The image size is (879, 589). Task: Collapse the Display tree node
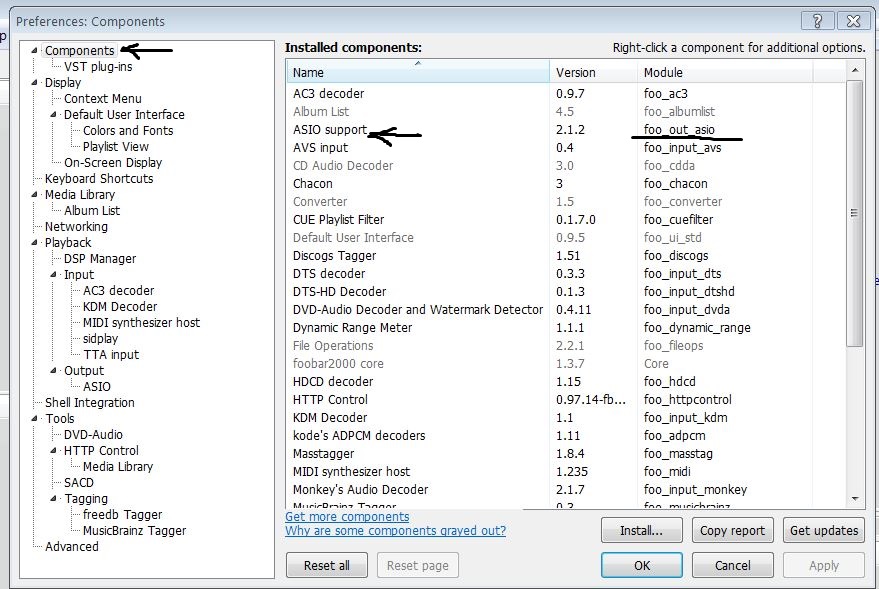(34, 82)
